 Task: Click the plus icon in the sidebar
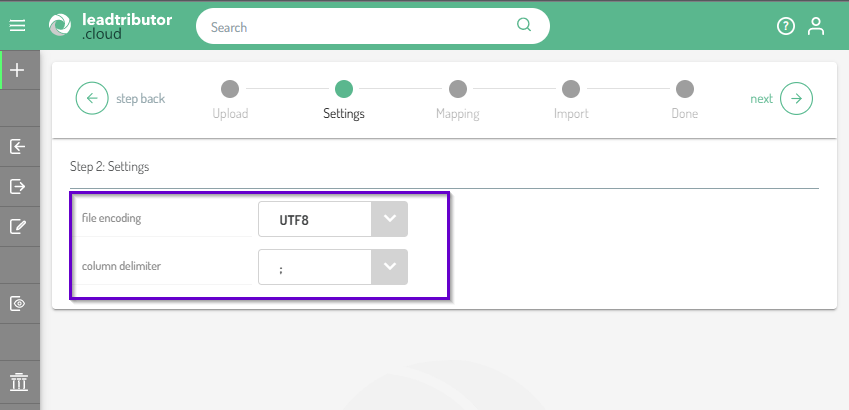[x=17, y=70]
